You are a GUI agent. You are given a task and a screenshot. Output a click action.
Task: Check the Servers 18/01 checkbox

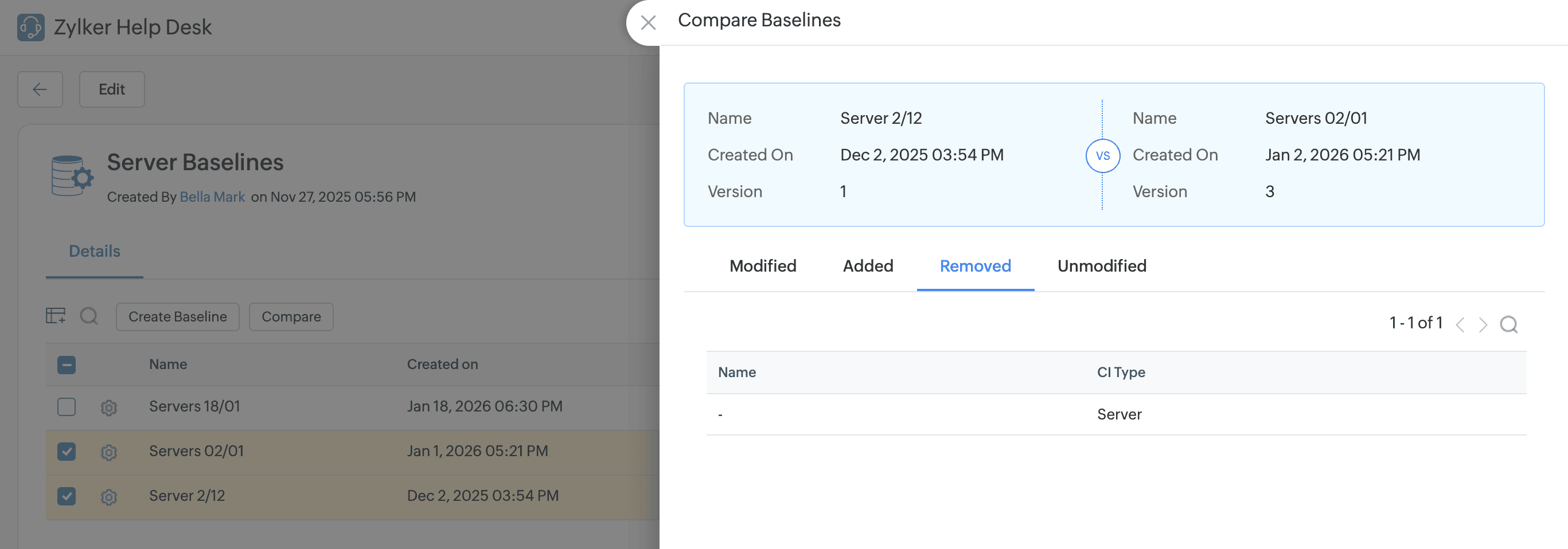(67, 407)
